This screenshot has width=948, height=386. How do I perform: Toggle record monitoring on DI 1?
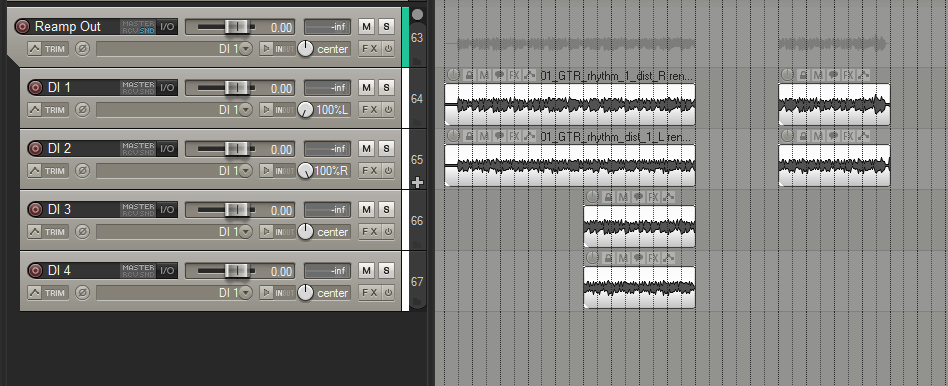(x=266, y=110)
